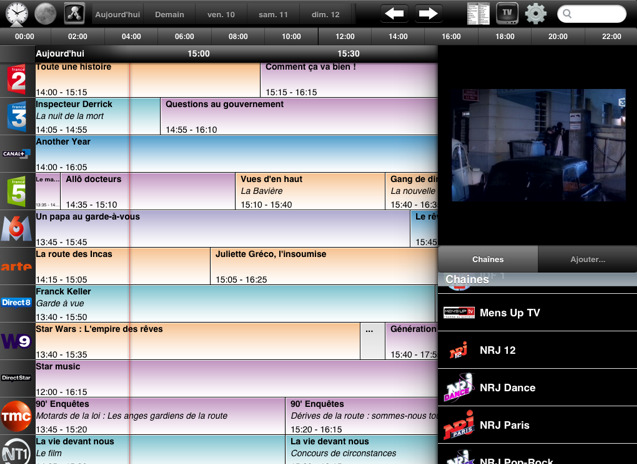Jump to 08:00 on the timeline
Image resolution: width=637 pixels, height=464 pixels.
click(238, 37)
